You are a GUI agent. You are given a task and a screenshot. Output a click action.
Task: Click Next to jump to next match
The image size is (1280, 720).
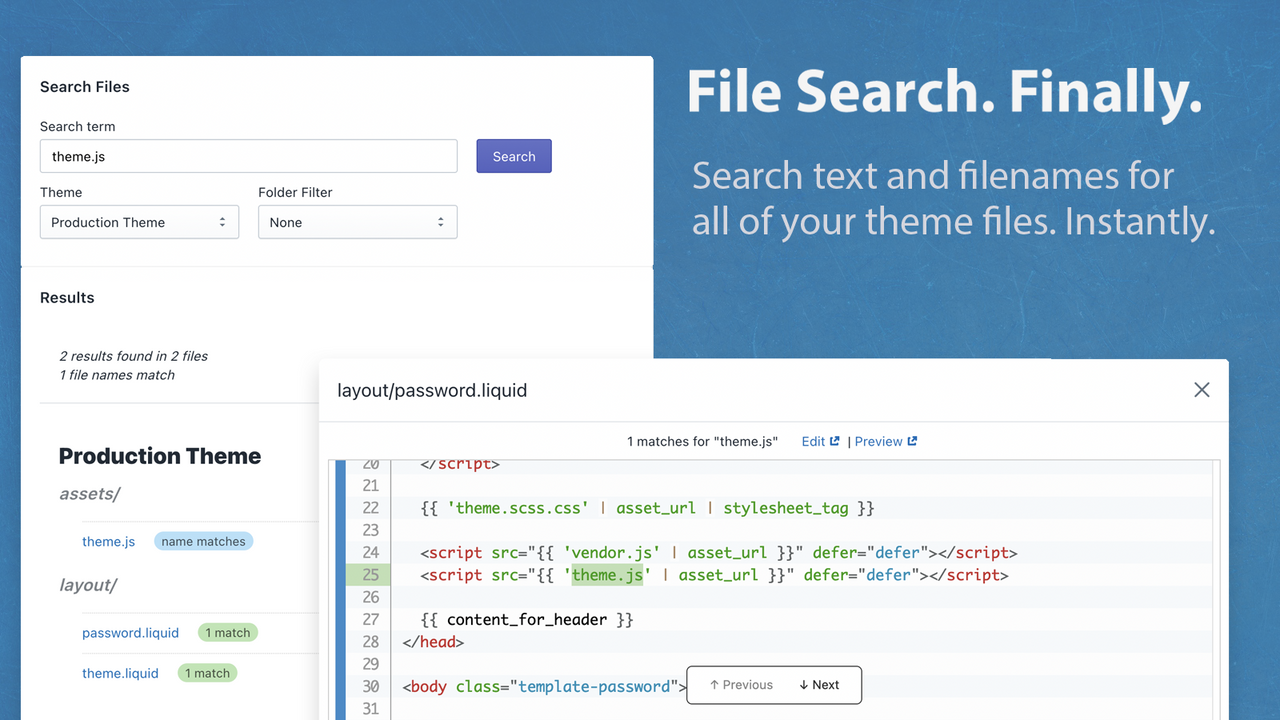click(x=822, y=685)
